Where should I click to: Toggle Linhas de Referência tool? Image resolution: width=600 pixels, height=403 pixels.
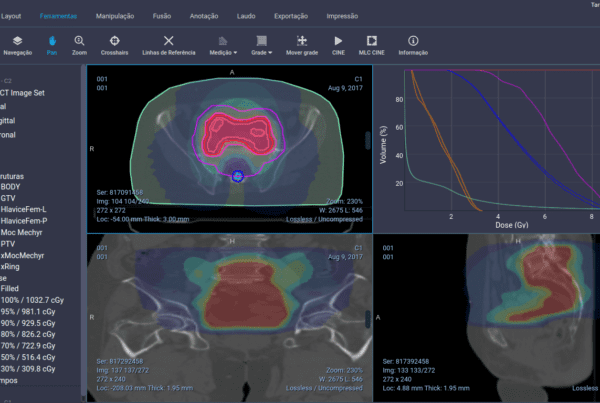point(168,44)
